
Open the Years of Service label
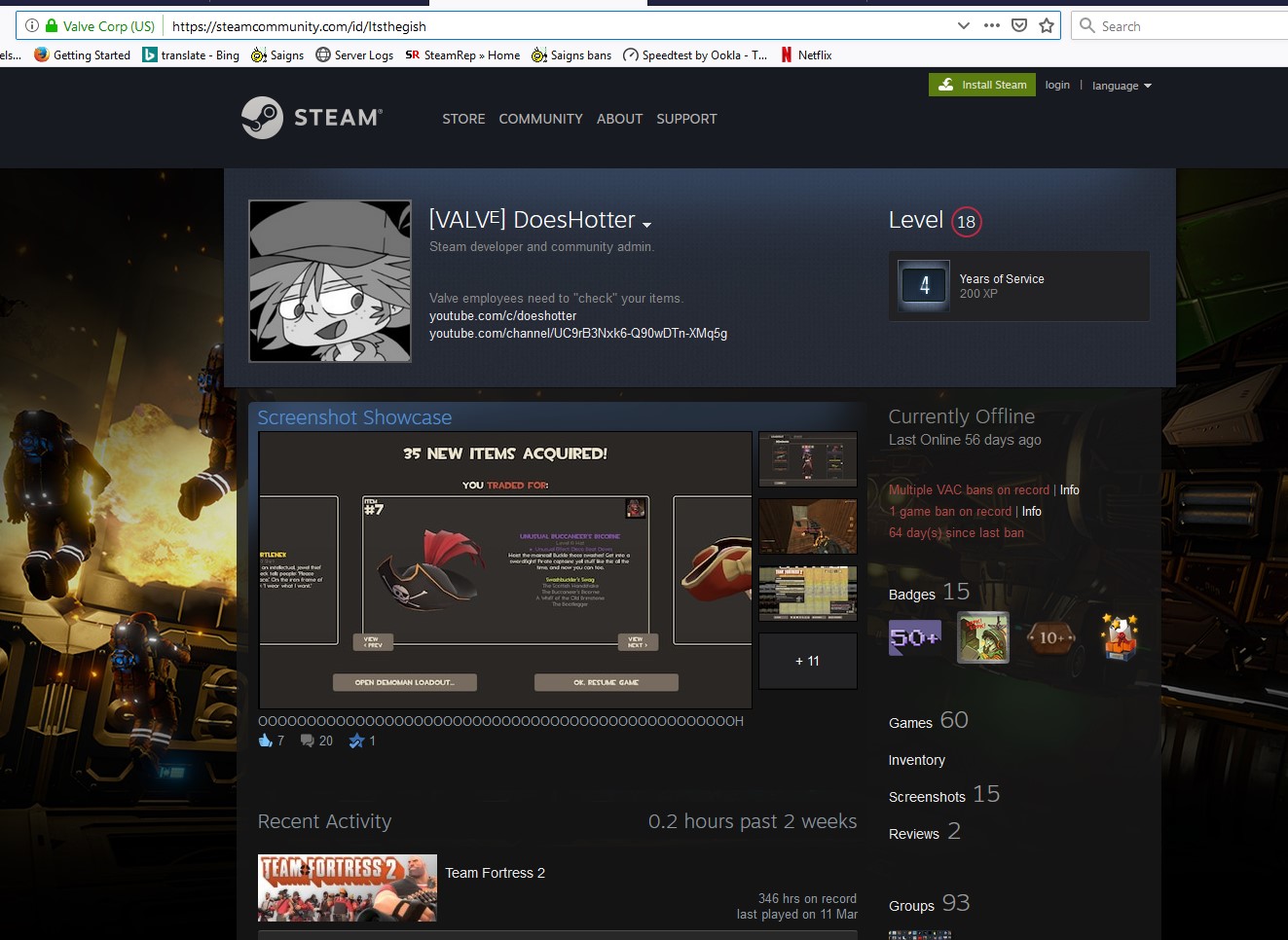[x=1002, y=279]
